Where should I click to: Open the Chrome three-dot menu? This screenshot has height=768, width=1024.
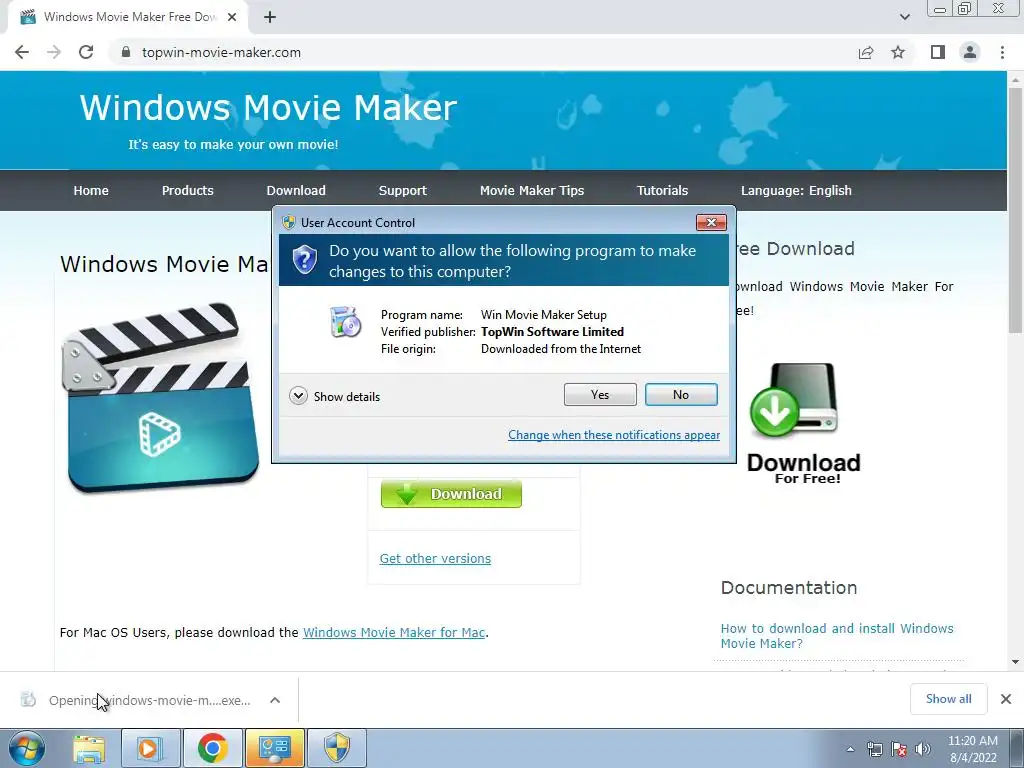pos(1002,52)
